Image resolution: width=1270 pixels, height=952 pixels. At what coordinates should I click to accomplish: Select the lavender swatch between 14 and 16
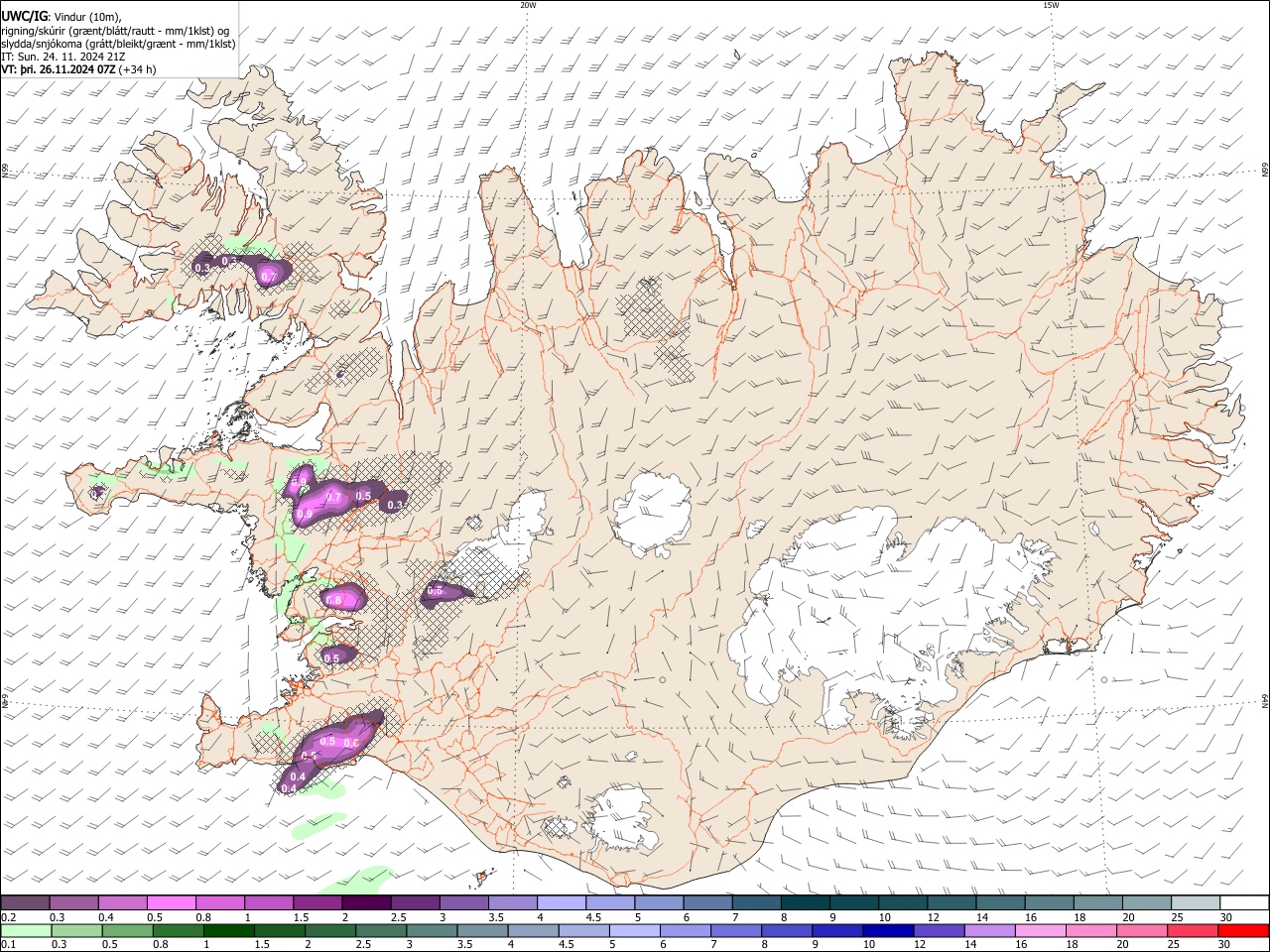tap(989, 930)
